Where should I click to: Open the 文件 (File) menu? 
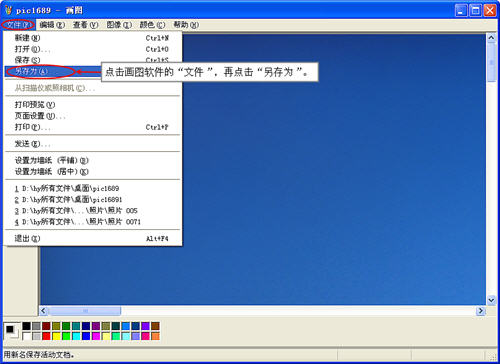pos(18,25)
